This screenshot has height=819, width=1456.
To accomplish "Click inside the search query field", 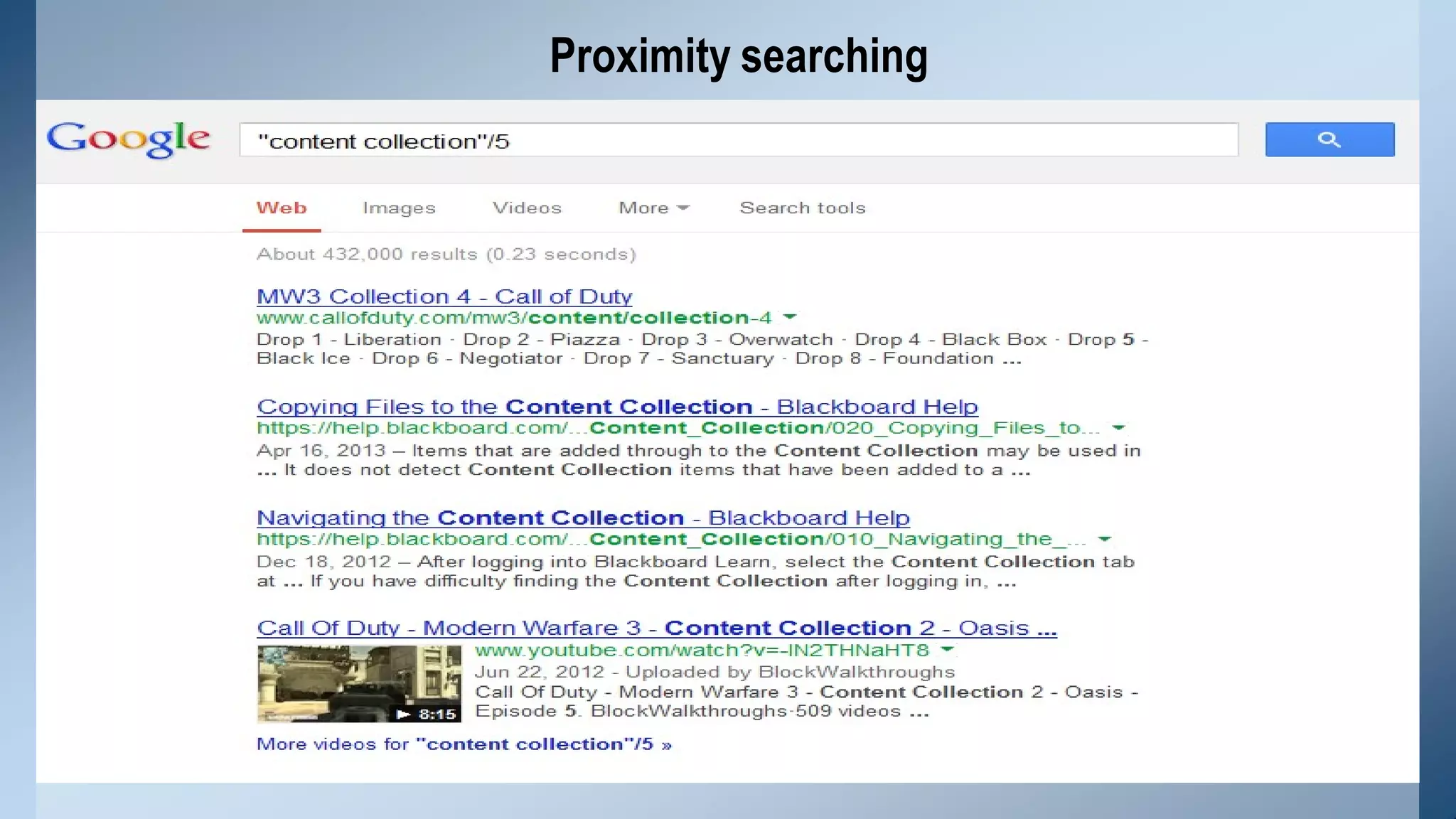I will tap(739, 140).
